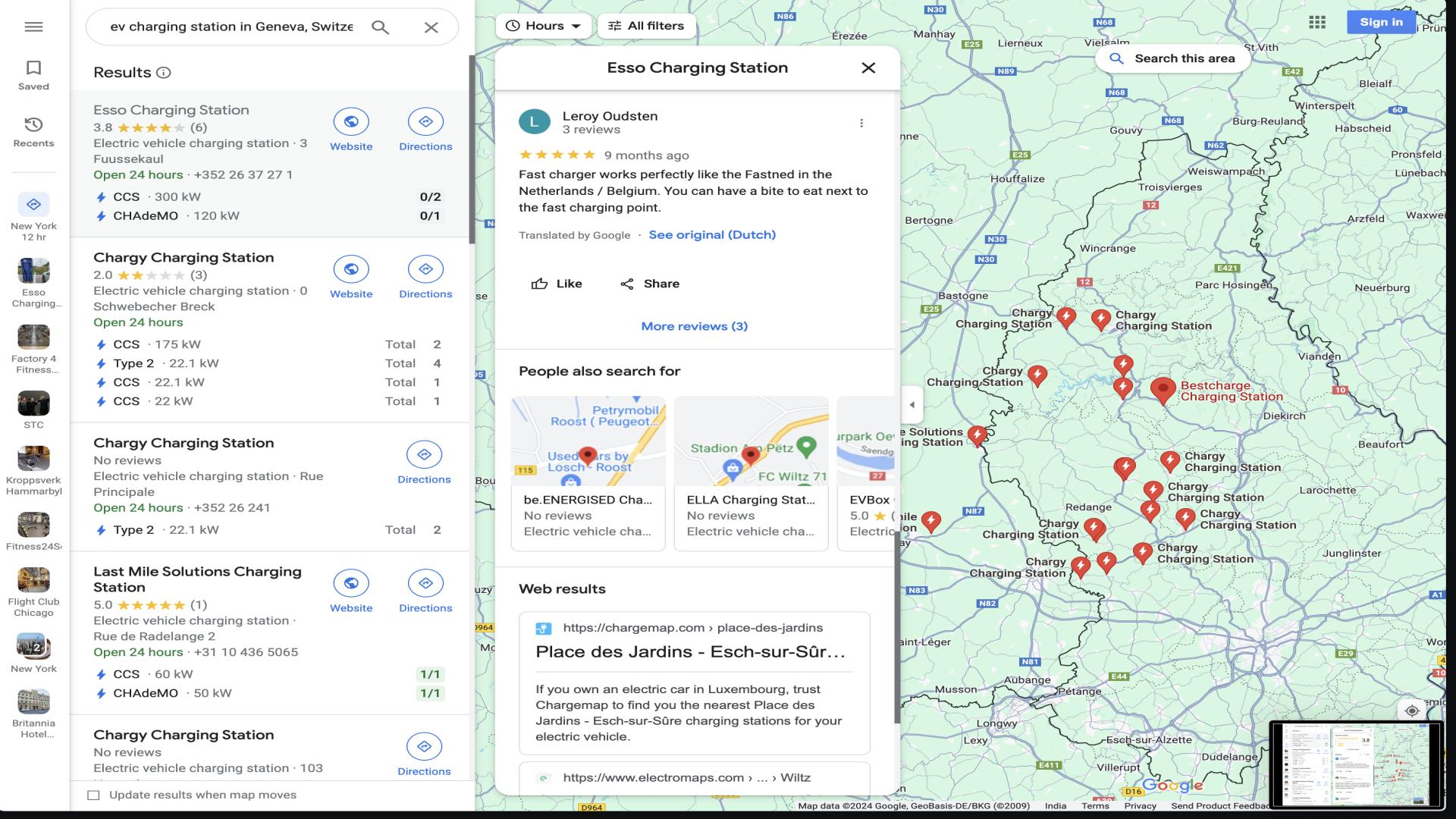
Task: Open the New York photo recent thumbnail
Action: (x=33, y=653)
